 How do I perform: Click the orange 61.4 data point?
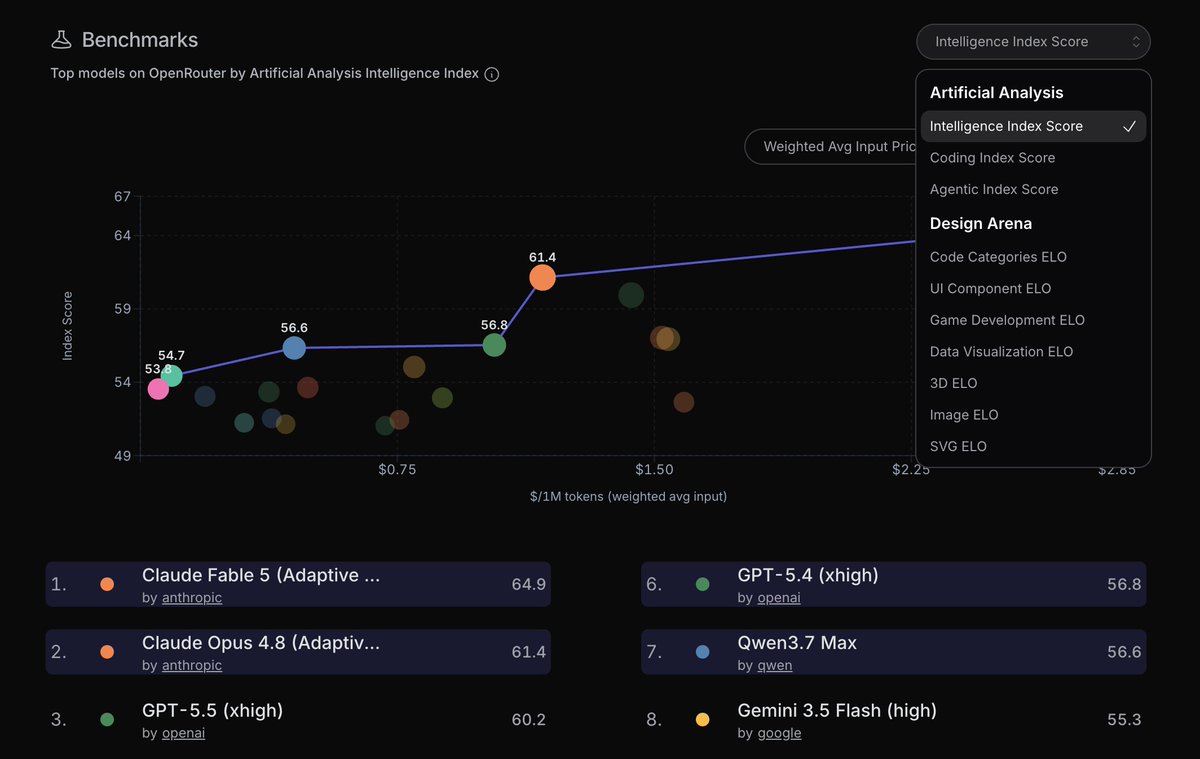coord(542,278)
